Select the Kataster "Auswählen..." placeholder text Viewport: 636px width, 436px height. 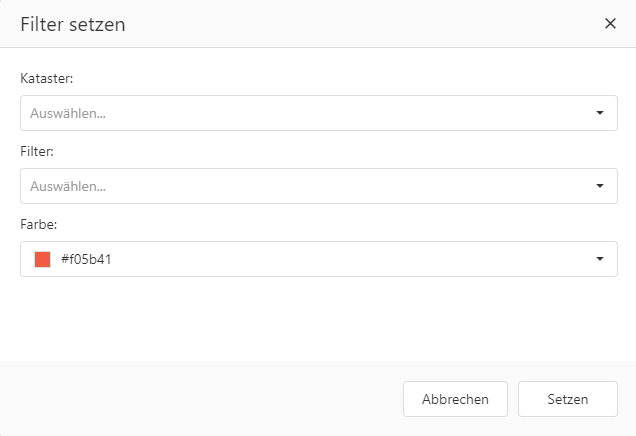[69, 113]
